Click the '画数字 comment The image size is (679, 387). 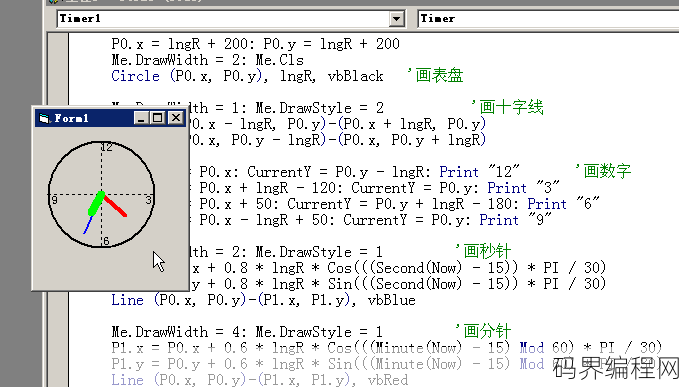coord(603,171)
